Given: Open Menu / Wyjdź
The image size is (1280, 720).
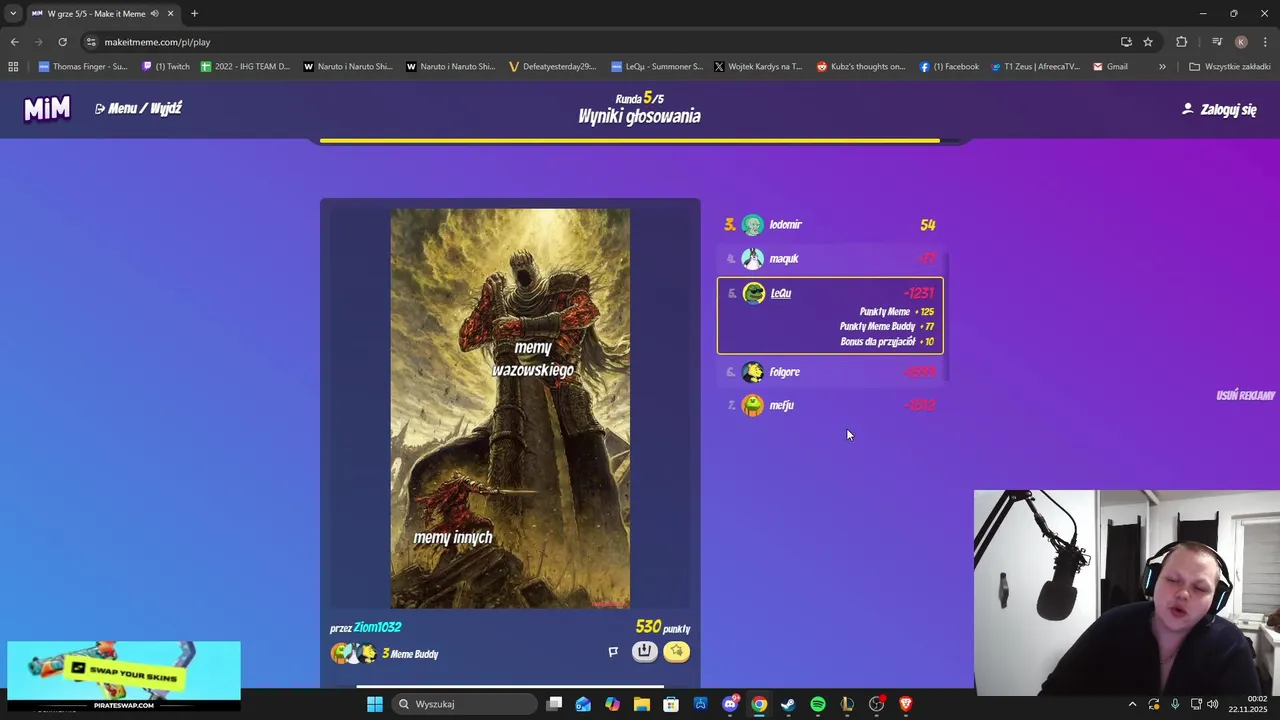Looking at the screenshot, I should (138, 108).
